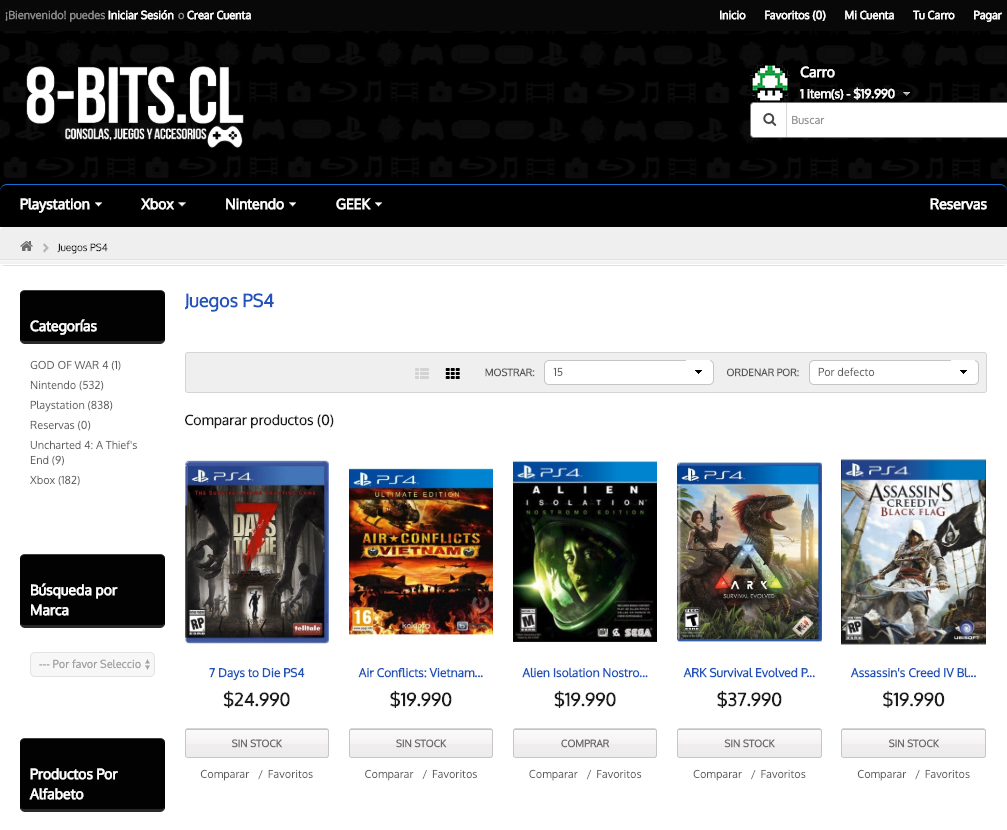Screen dimensions: 1007x830
Task: Click the Alien Isolation Nostro... title link
Action: pos(585,673)
